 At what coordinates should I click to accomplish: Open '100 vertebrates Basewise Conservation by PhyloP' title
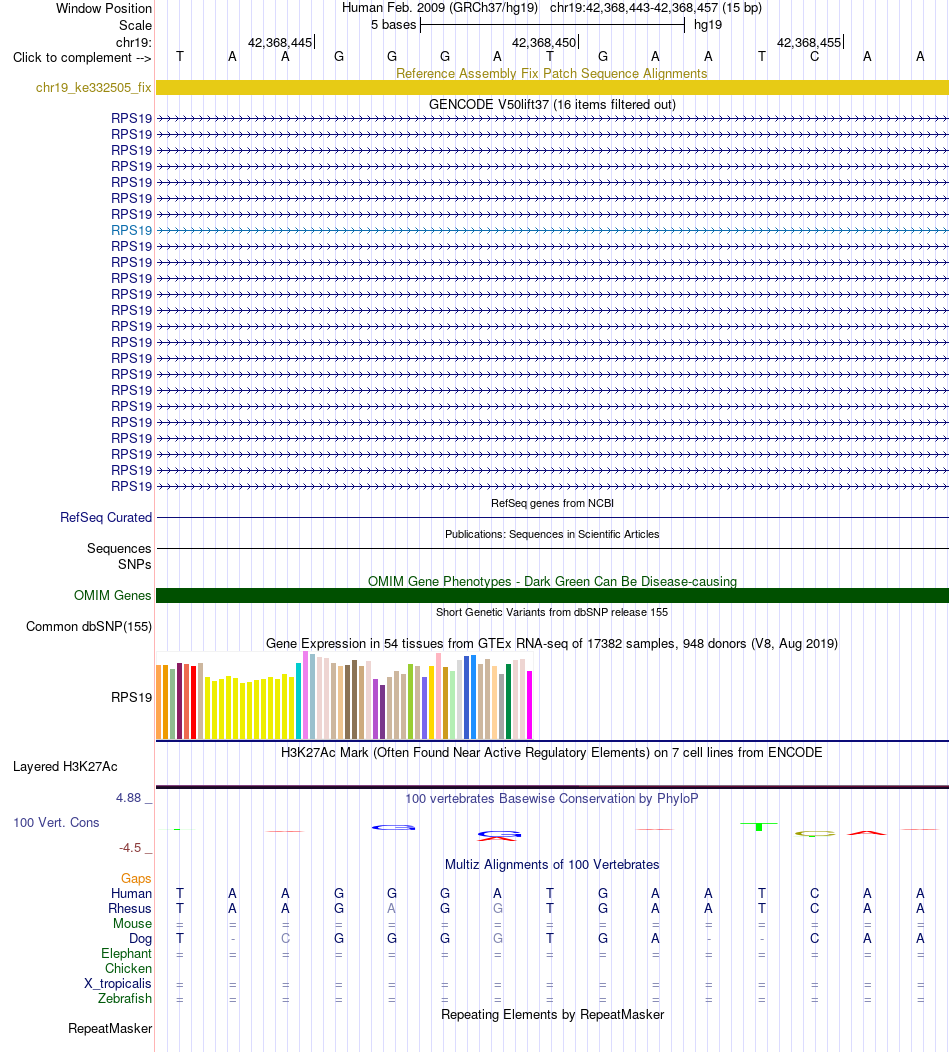pos(551,798)
